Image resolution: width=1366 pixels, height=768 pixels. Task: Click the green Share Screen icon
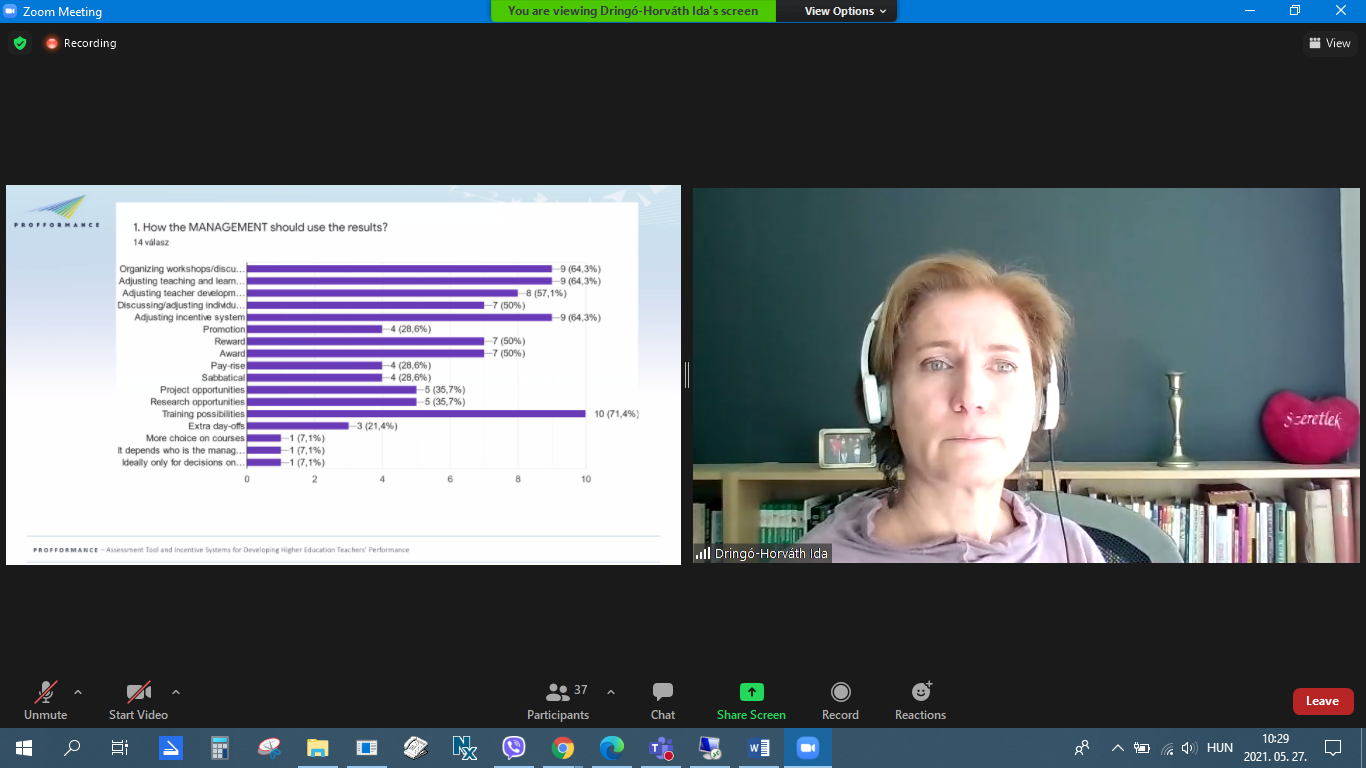tap(751, 692)
